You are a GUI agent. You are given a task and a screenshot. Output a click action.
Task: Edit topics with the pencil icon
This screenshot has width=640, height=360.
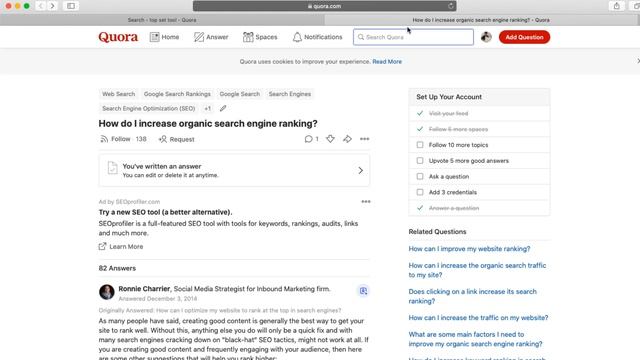[x=223, y=109]
